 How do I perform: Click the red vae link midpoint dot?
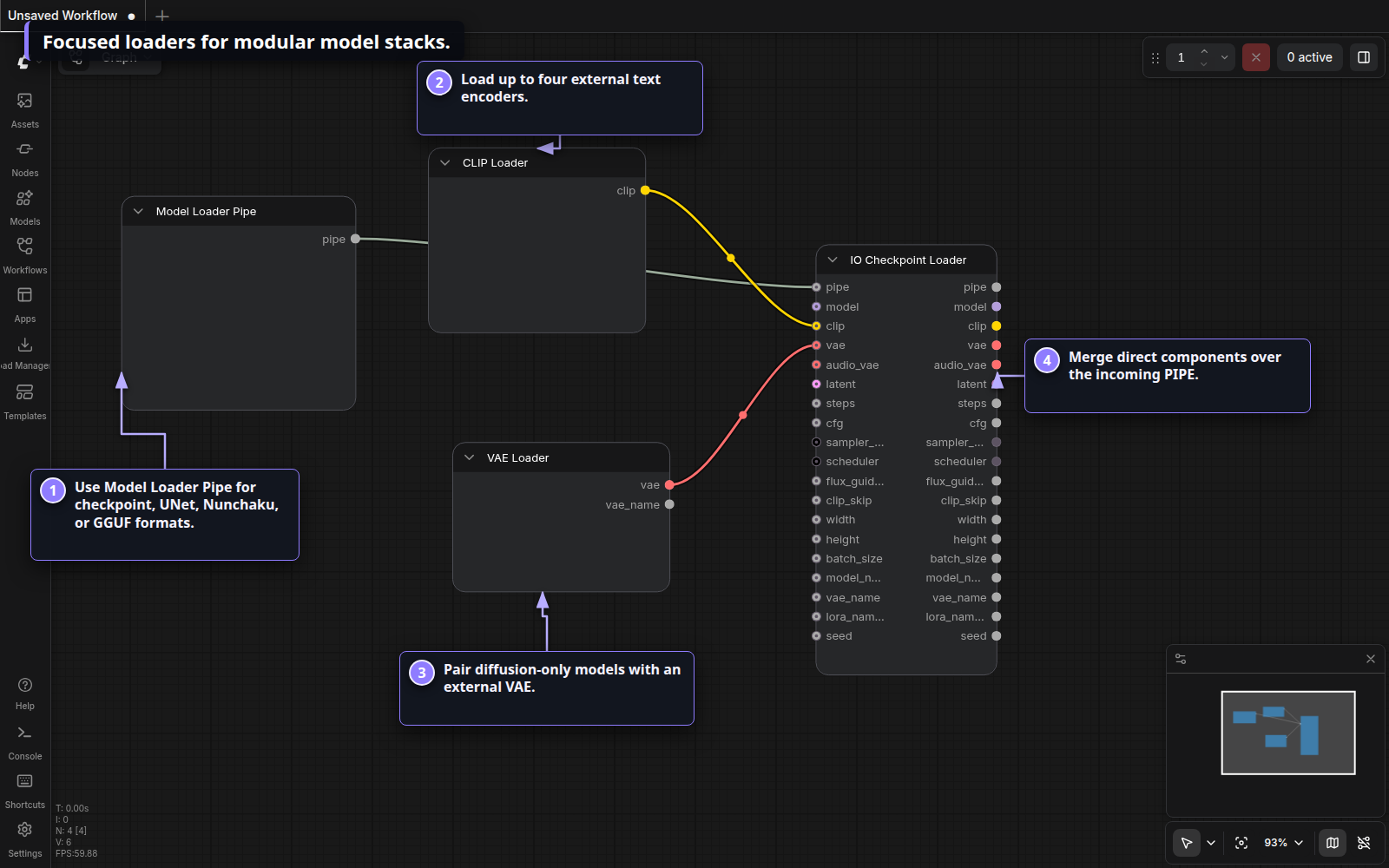click(743, 415)
